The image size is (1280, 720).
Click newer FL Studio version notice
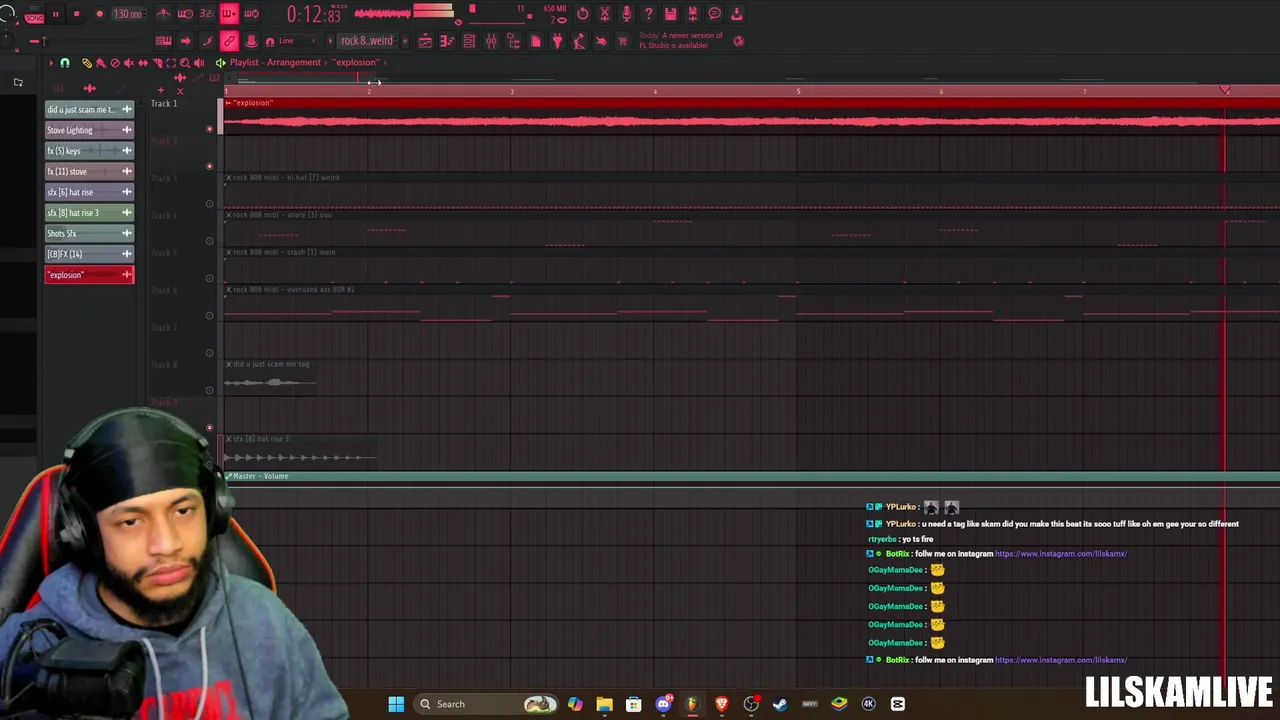(681, 41)
